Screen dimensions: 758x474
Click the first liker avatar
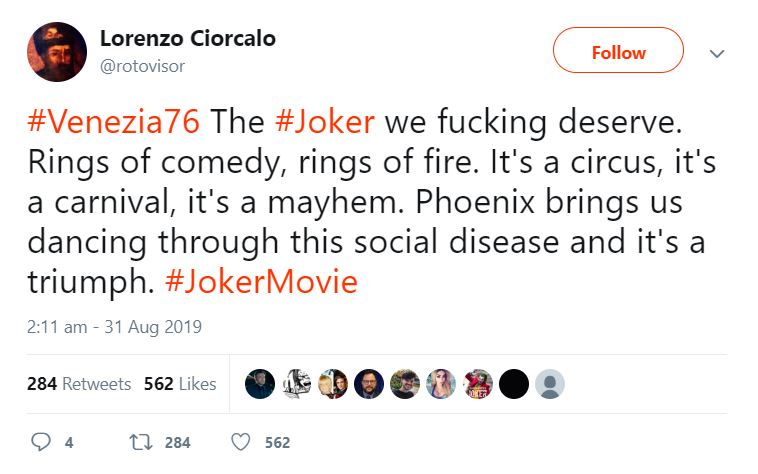click(260, 384)
